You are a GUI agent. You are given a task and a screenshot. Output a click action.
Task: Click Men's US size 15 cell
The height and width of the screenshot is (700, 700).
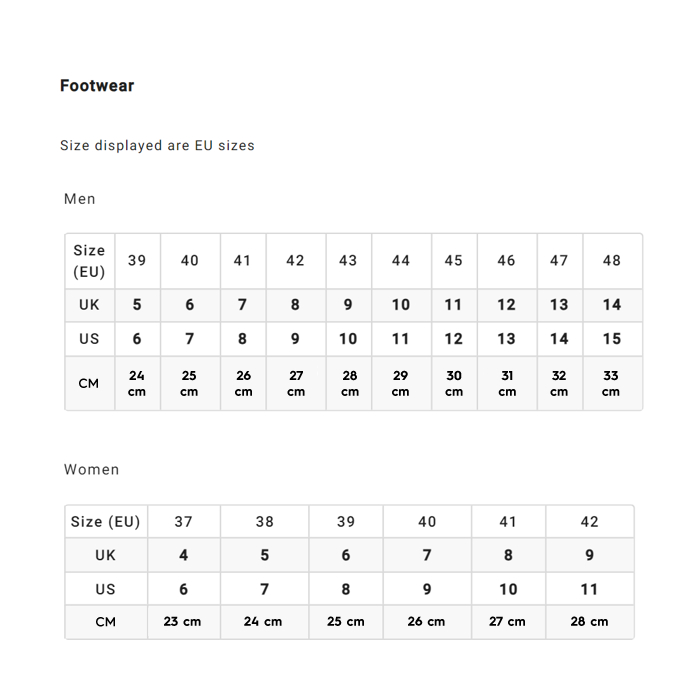(612, 339)
